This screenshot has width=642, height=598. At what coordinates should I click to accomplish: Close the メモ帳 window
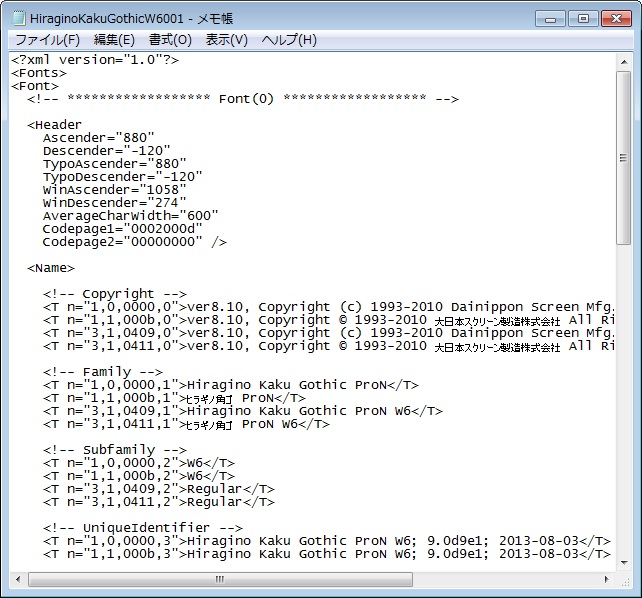616,19
